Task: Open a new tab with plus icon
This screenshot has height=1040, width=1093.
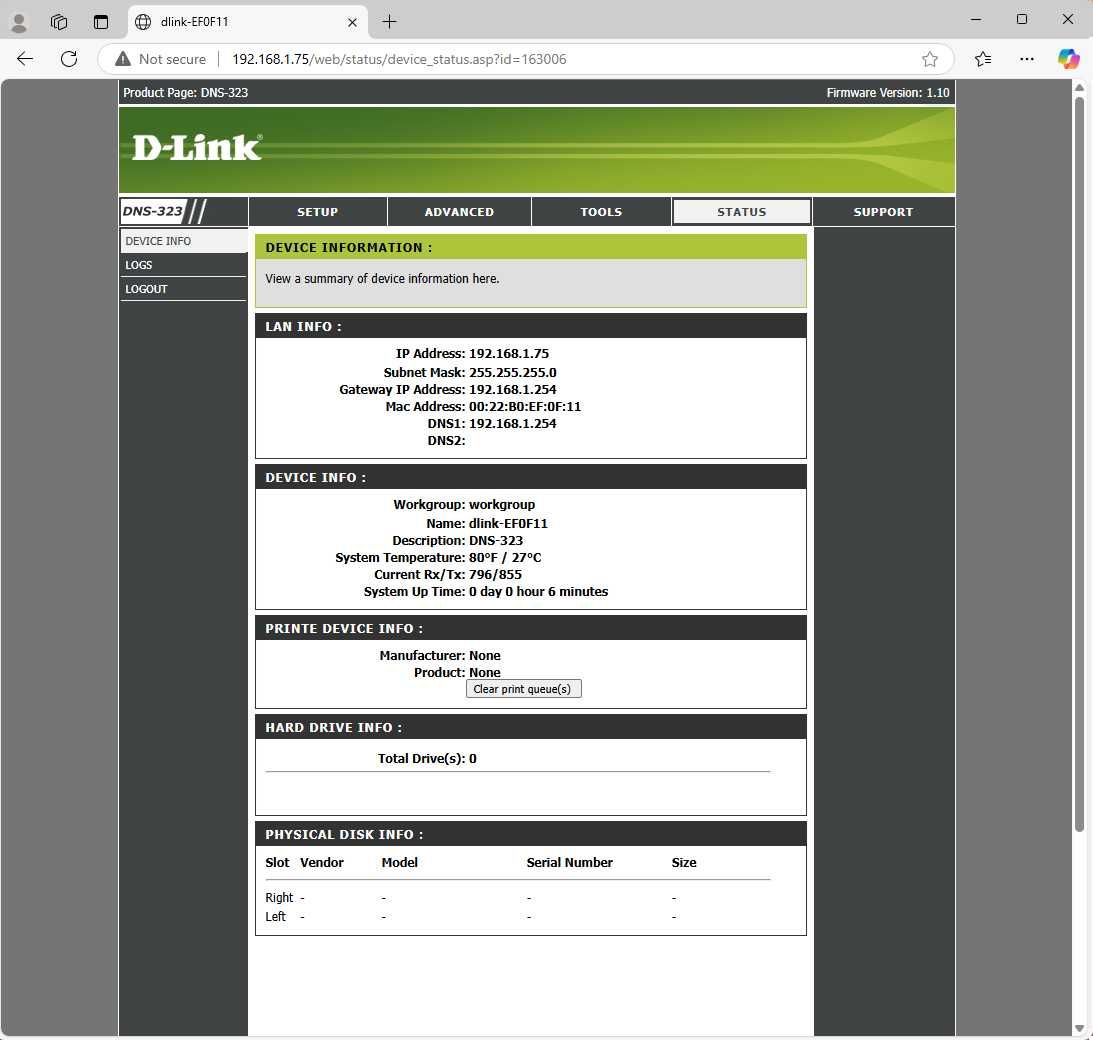Action: (x=389, y=22)
